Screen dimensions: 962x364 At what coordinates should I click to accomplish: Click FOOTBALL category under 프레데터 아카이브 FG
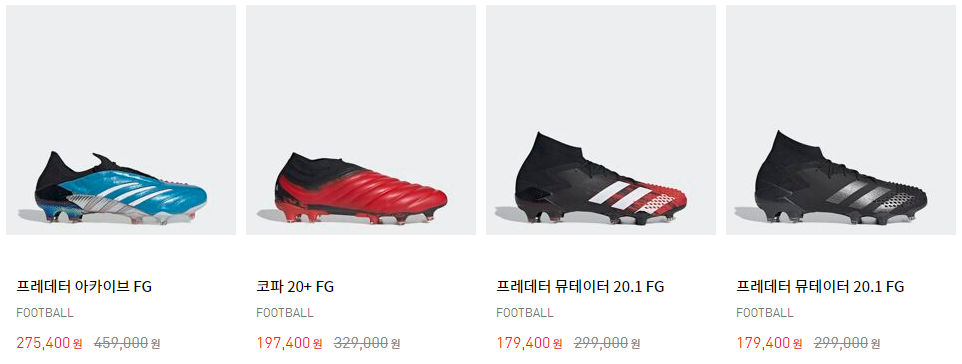point(45,313)
